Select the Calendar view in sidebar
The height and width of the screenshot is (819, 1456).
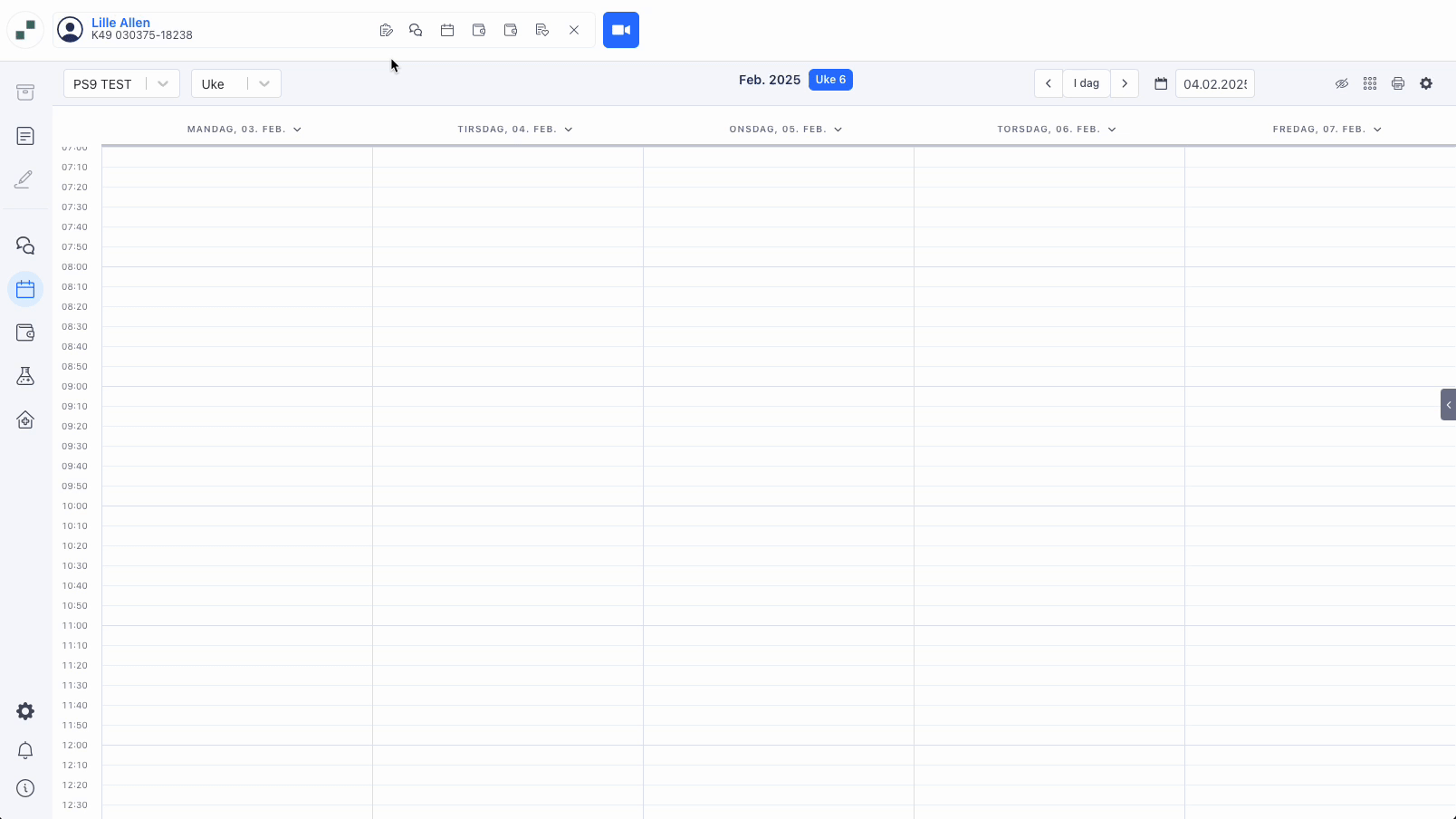25,289
